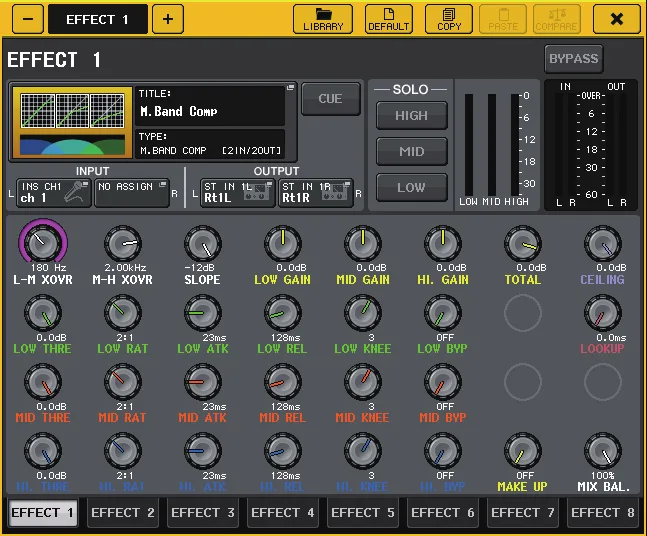647x536 pixels.
Task: Select the HI. KNEE knob
Action: tap(363, 451)
